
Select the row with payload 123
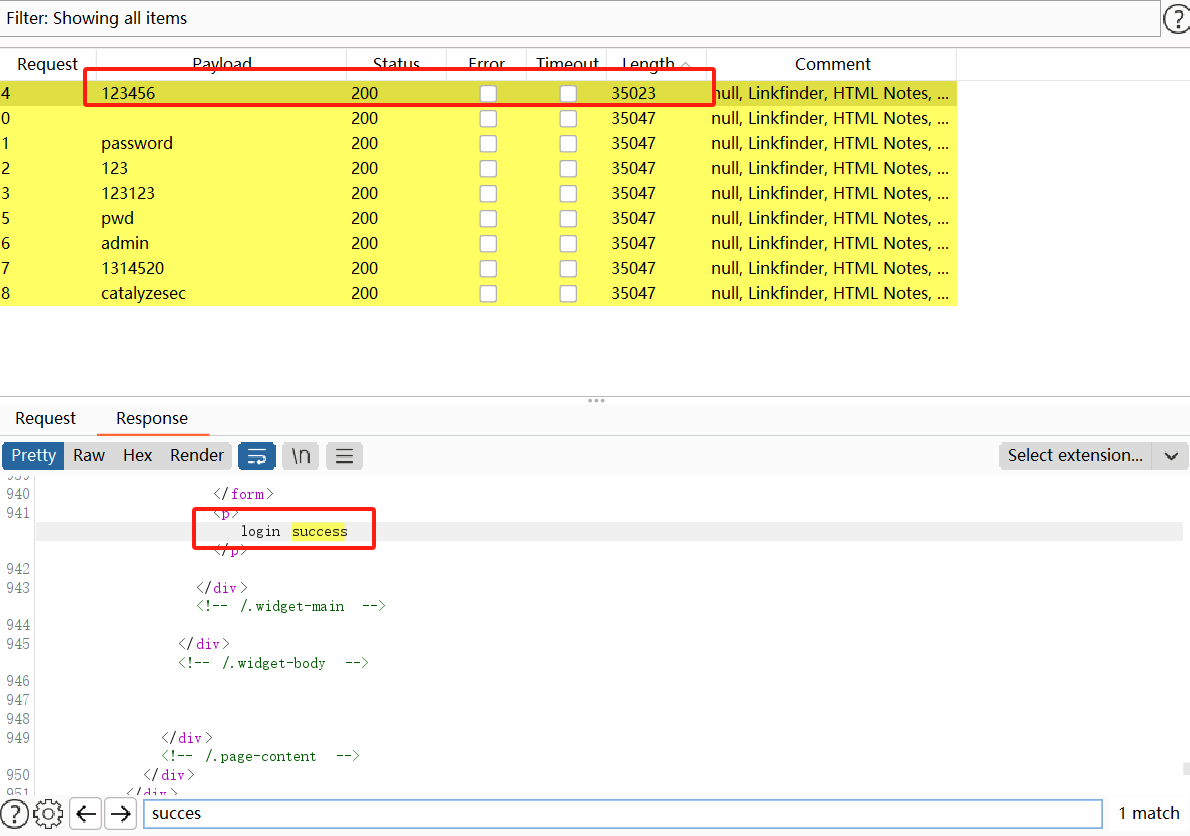pyautogui.click(x=478, y=168)
